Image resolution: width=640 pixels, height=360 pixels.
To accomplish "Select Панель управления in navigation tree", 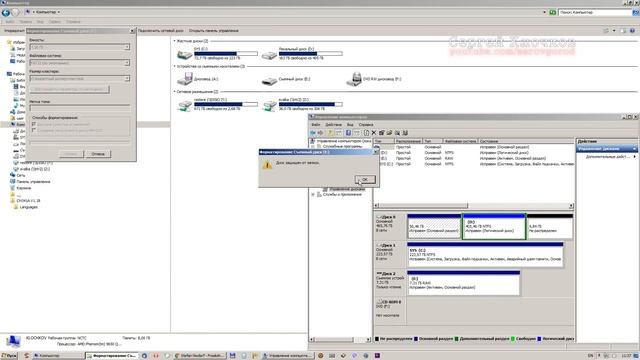I will (33, 182).
